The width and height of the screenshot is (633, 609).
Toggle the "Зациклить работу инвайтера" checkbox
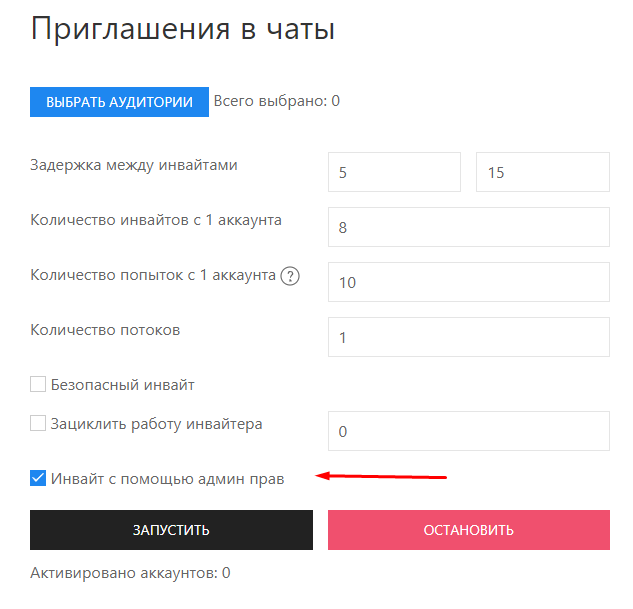(39, 423)
